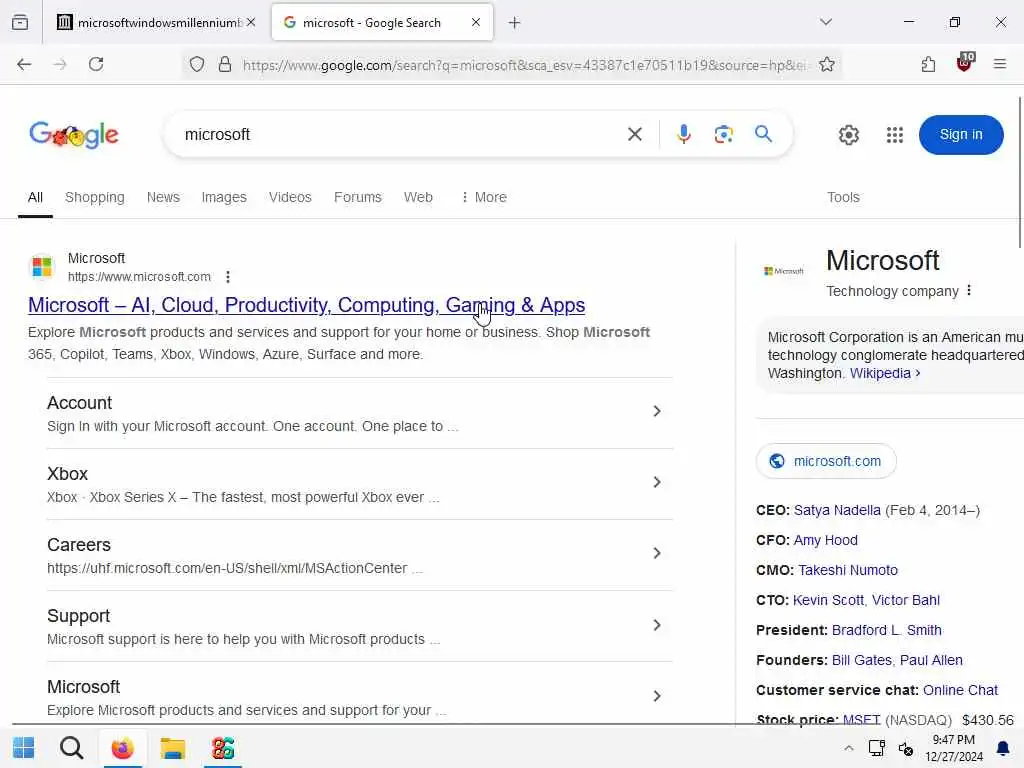Open the Account sitelink title
Image resolution: width=1024 pixels, height=768 pixels.
pyautogui.click(x=79, y=403)
